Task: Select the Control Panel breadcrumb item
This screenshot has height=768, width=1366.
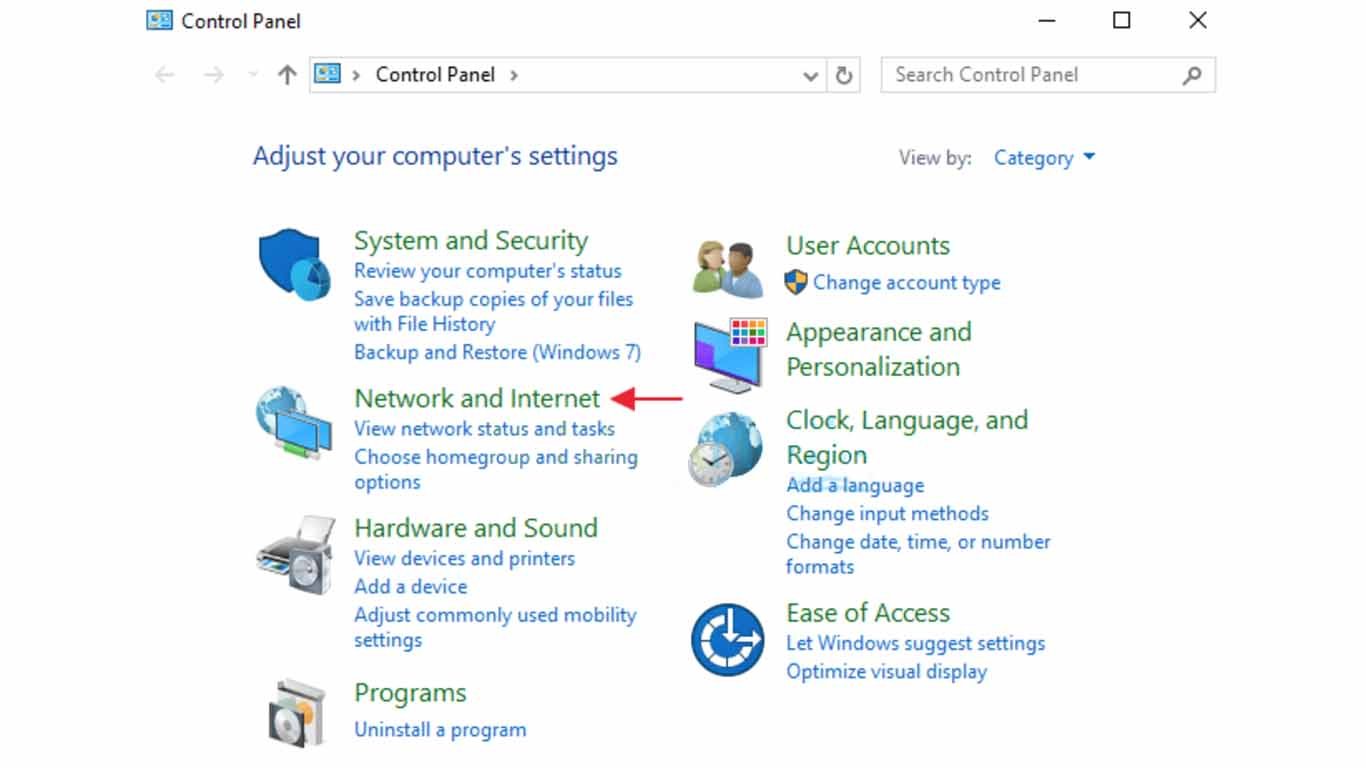Action: 435,75
